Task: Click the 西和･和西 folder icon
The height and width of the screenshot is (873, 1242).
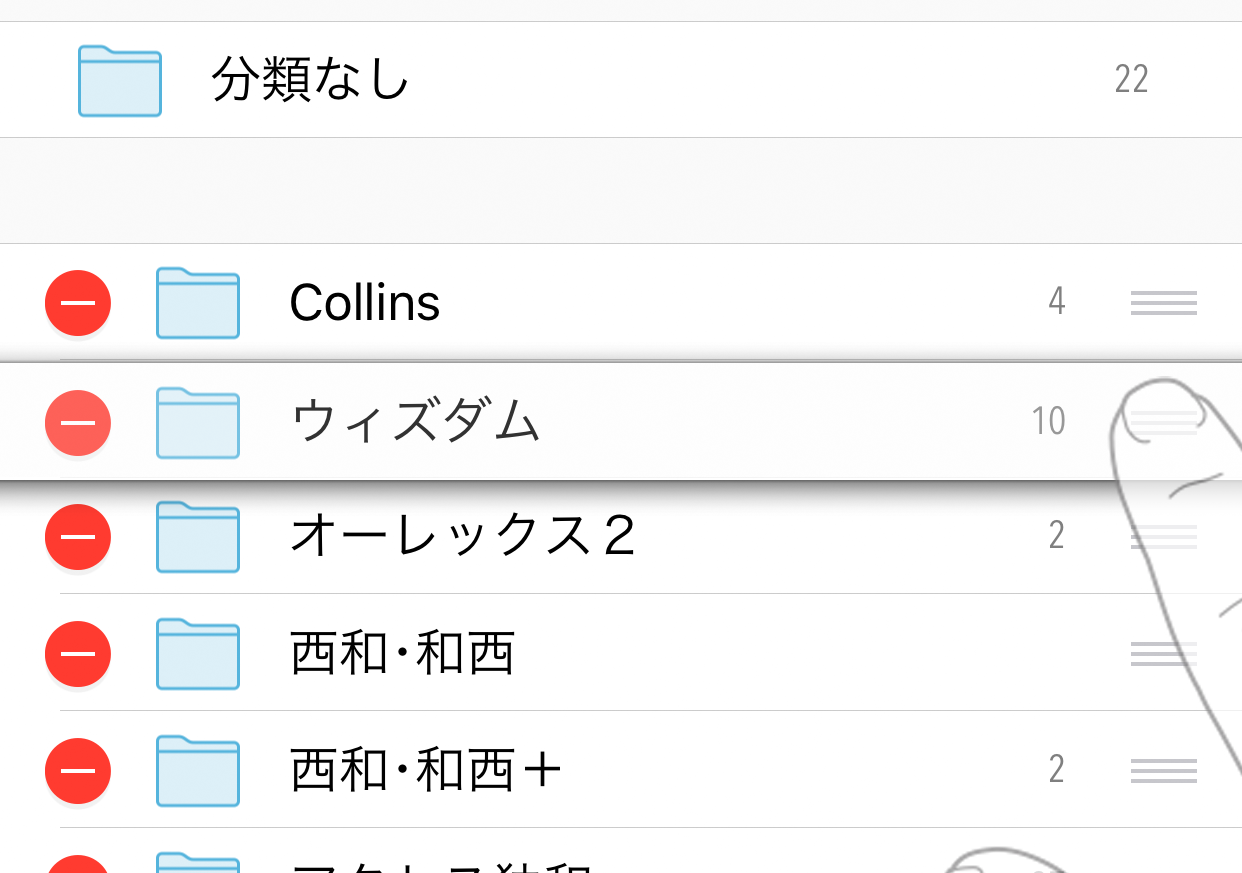Action: [198, 654]
